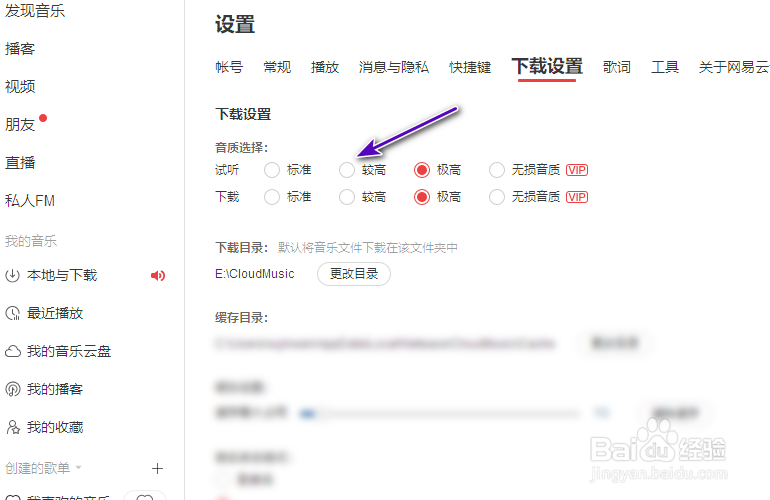770x500 pixels.
Task: Open 最近播放 list
Action: pyautogui.click(x=55, y=313)
